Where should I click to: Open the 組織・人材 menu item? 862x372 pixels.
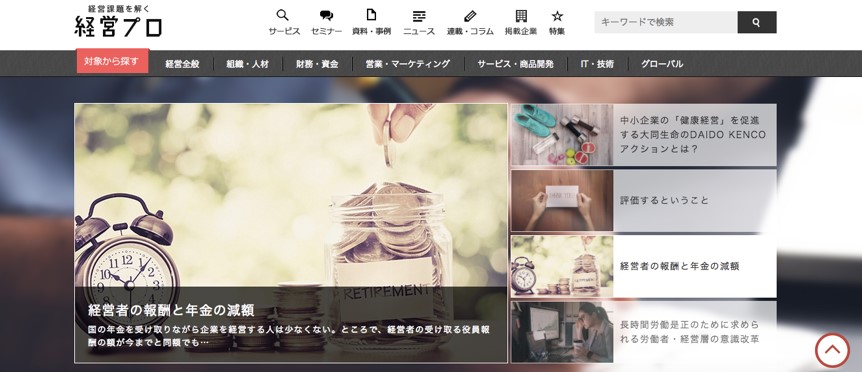(x=247, y=64)
